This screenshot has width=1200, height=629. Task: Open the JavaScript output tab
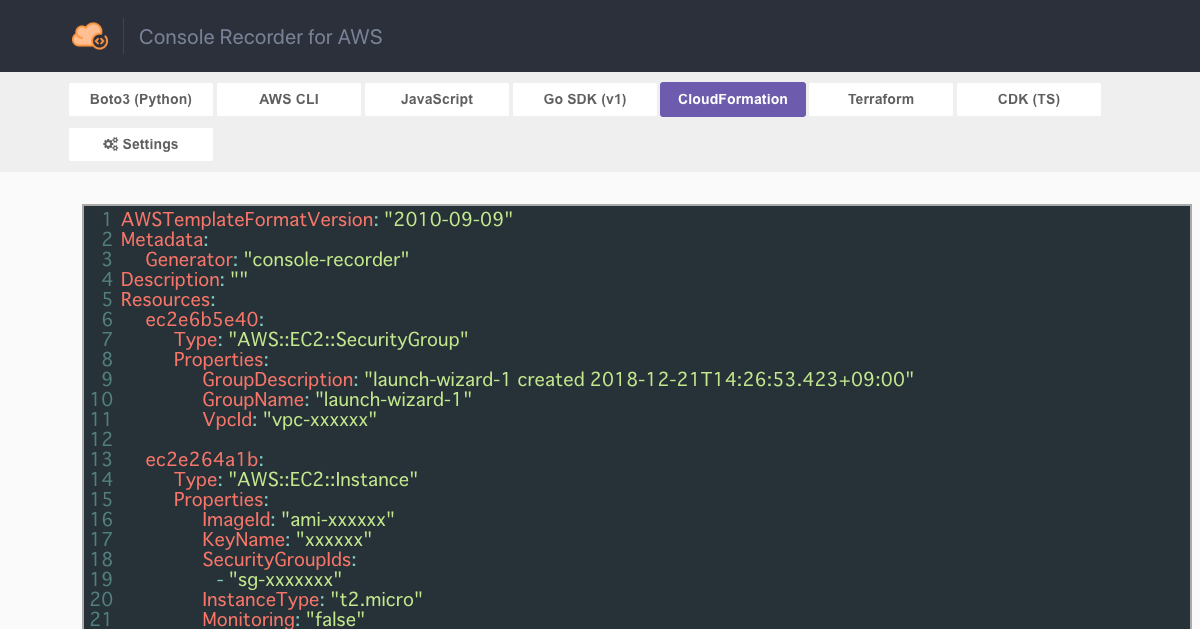437,99
